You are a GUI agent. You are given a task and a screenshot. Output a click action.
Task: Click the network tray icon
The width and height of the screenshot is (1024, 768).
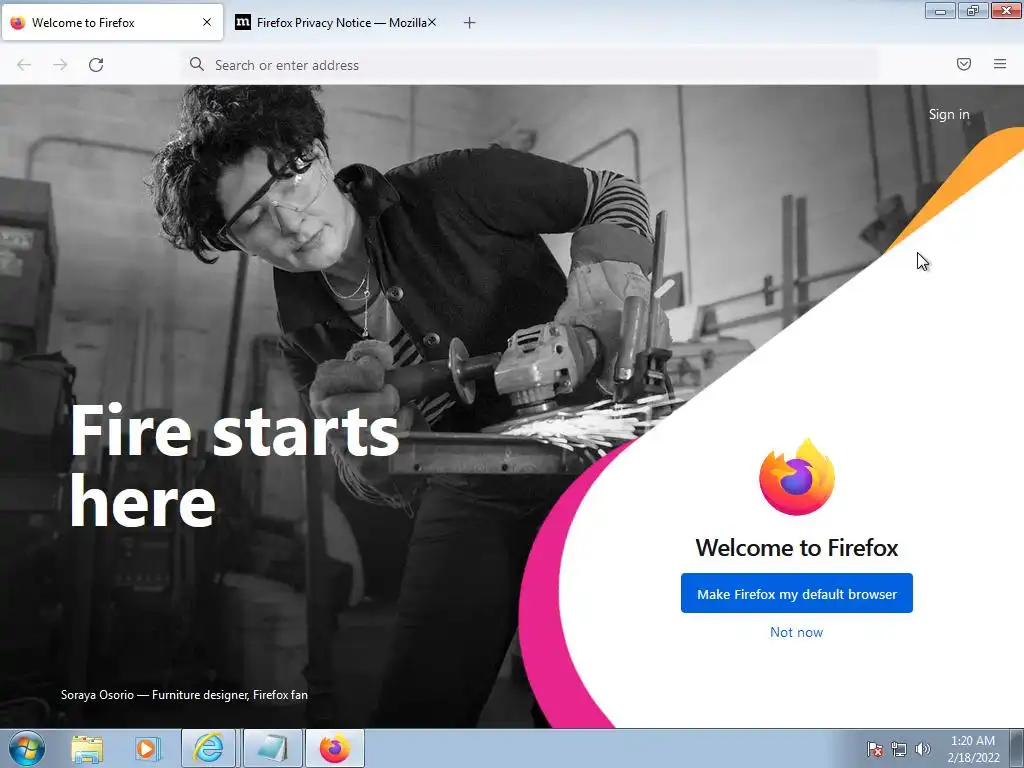[899, 750]
